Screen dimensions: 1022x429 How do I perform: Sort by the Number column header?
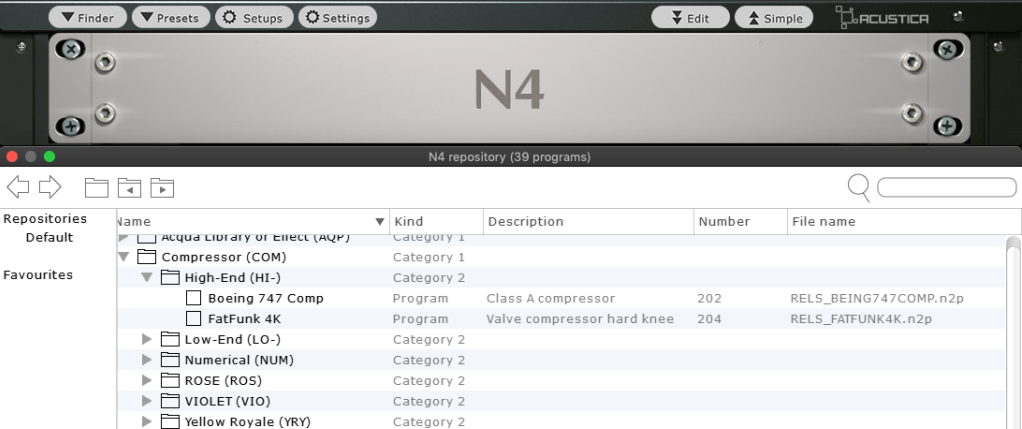741,222
